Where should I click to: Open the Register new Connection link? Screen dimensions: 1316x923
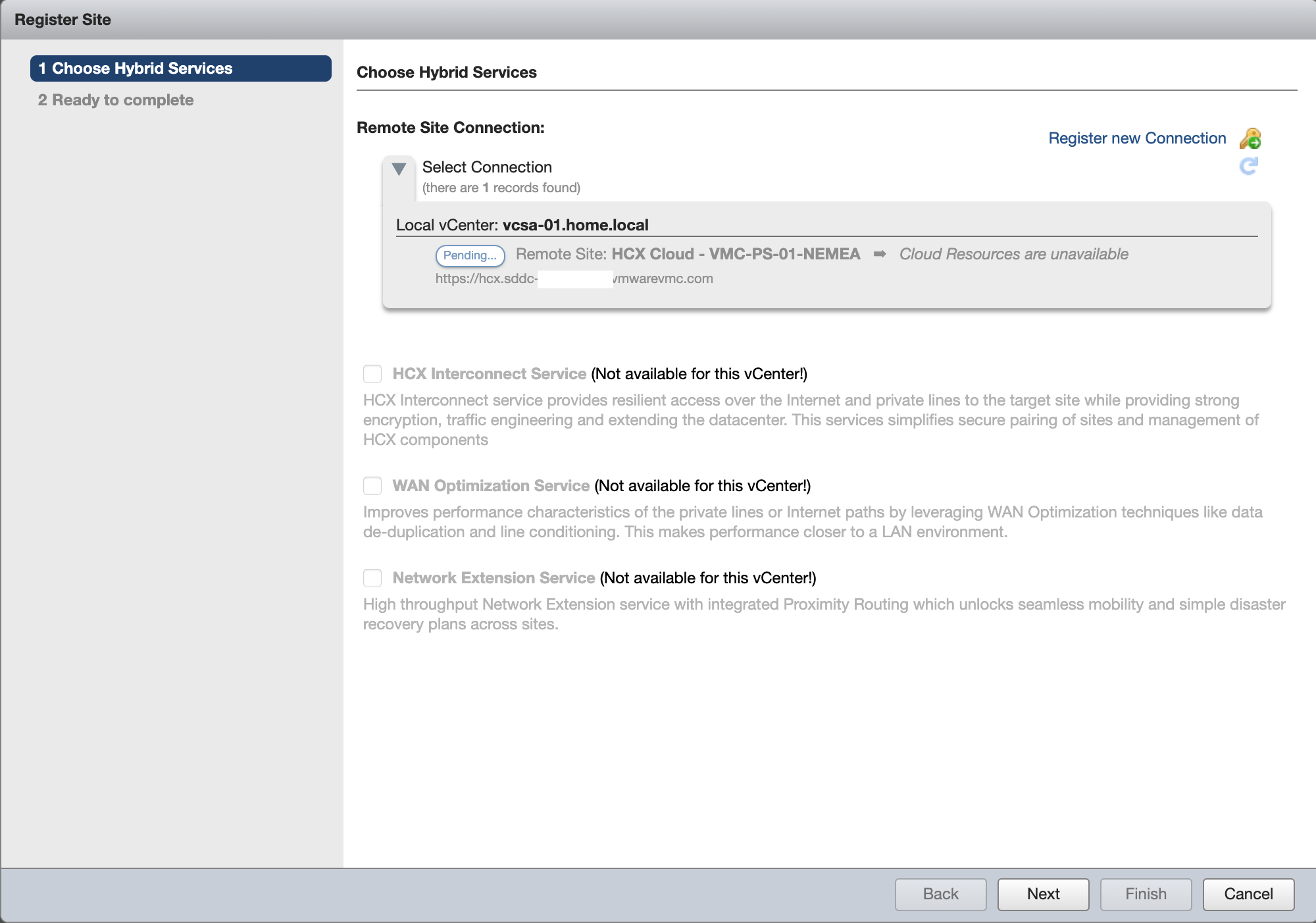(x=1137, y=138)
